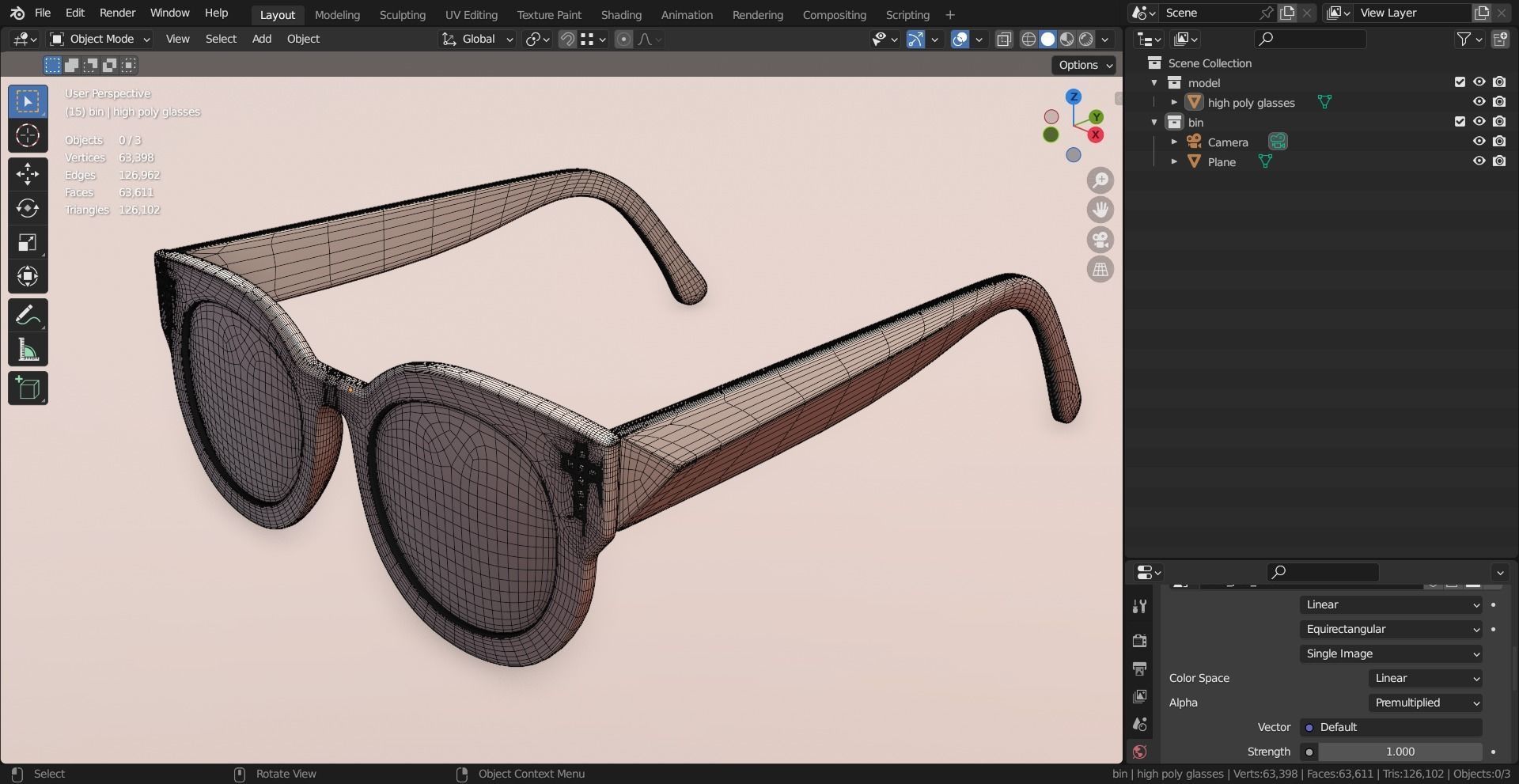Open the Render properties tab
The width and height of the screenshot is (1519, 784).
click(1139, 640)
